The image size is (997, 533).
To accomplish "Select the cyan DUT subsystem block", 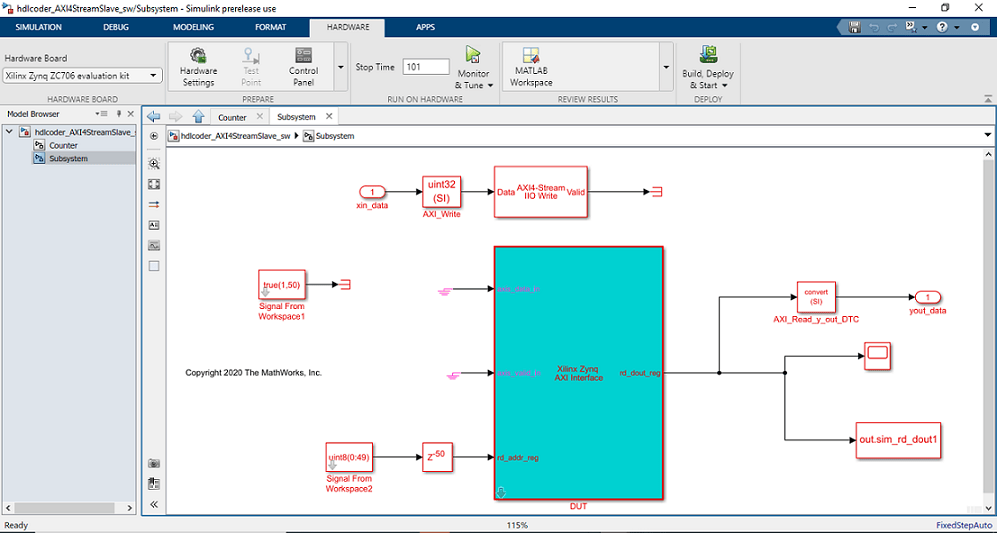I will [579, 373].
